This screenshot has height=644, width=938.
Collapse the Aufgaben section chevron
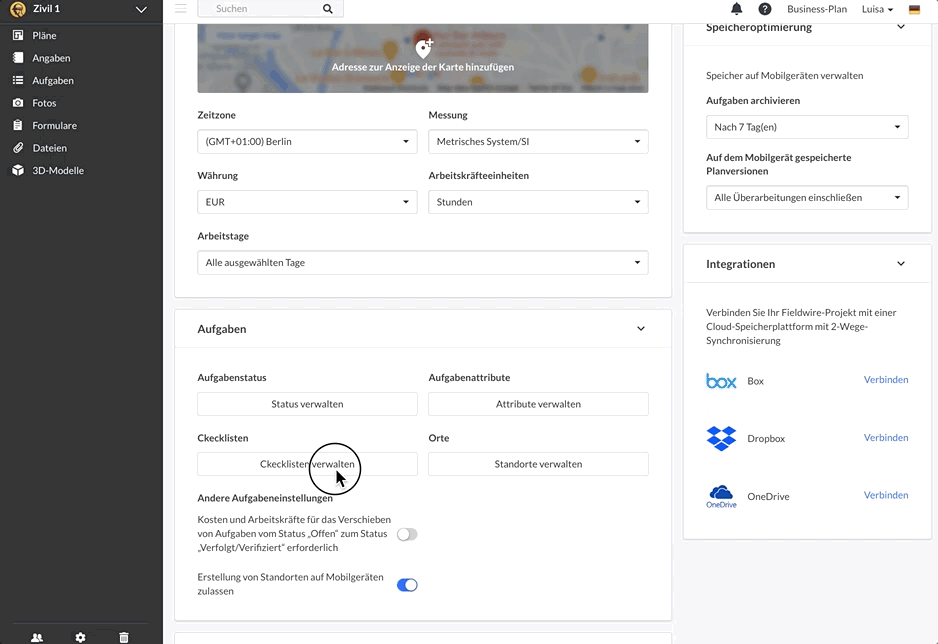(x=641, y=329)
